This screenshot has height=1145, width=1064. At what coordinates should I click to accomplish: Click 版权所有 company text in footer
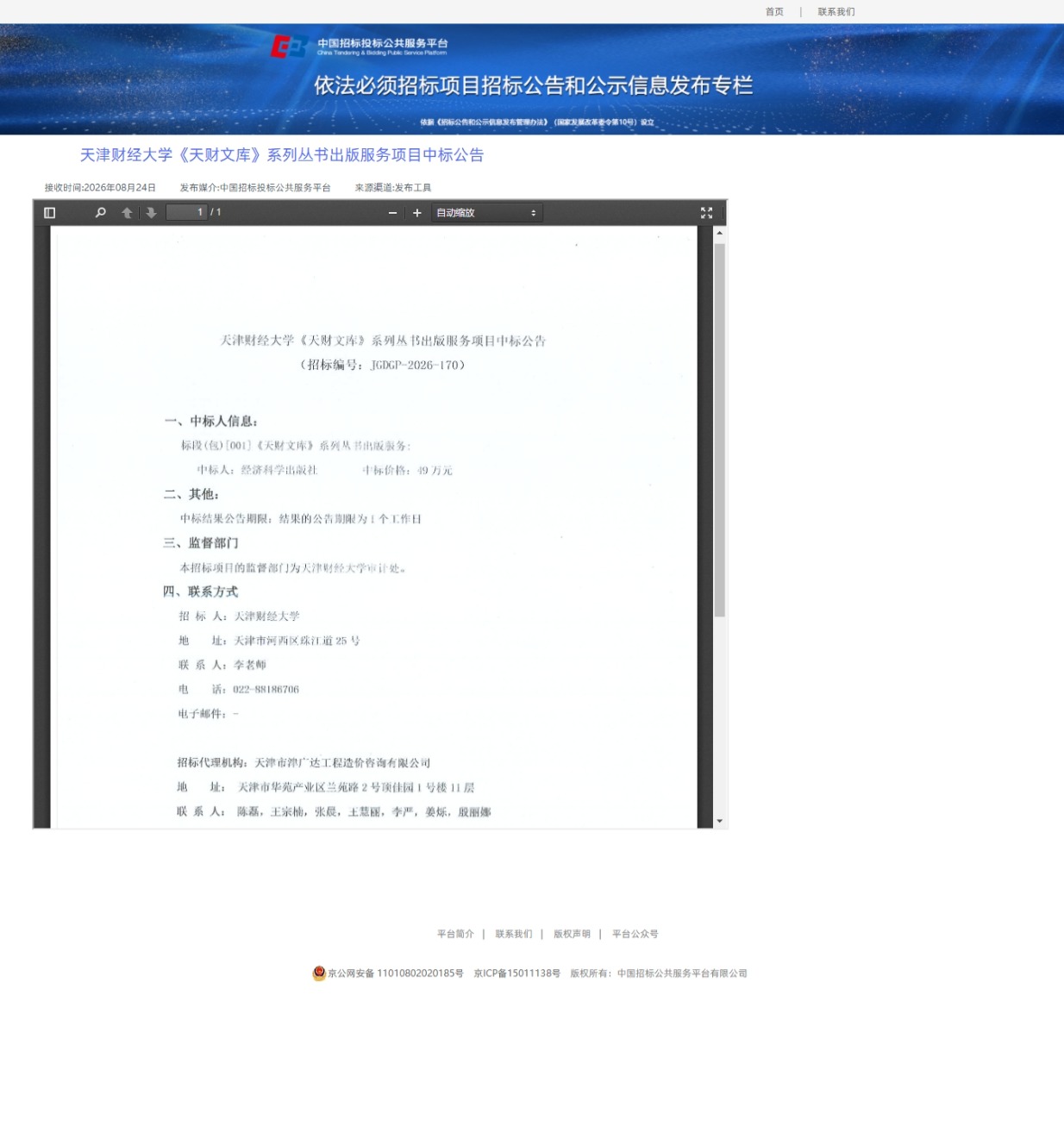659,973
